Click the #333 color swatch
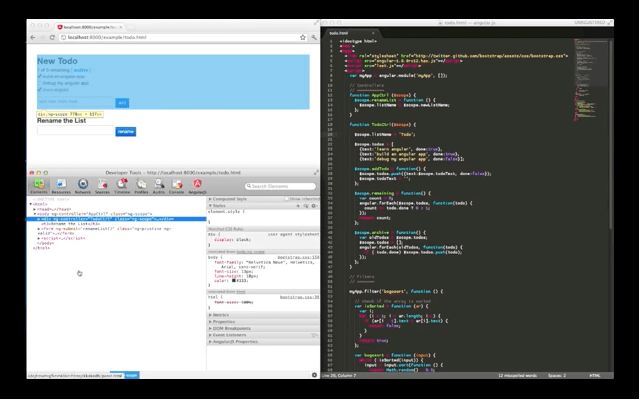This screenshot has height=400, width=640. tap(234, 281)
